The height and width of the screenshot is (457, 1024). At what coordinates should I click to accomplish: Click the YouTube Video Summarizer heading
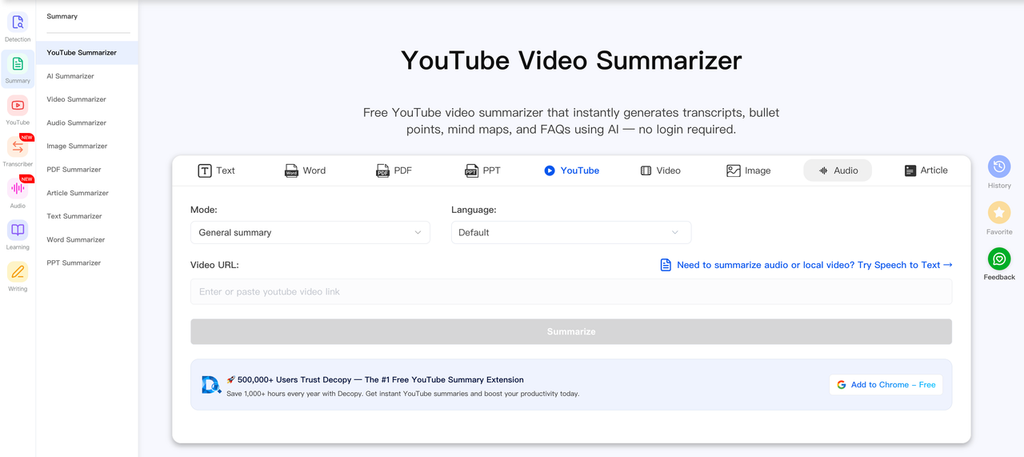(x=571, y=61)
